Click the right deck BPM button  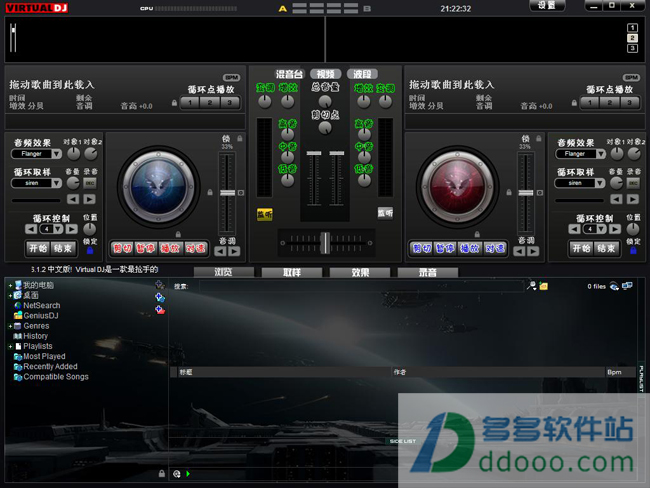(x=631, y=78)
